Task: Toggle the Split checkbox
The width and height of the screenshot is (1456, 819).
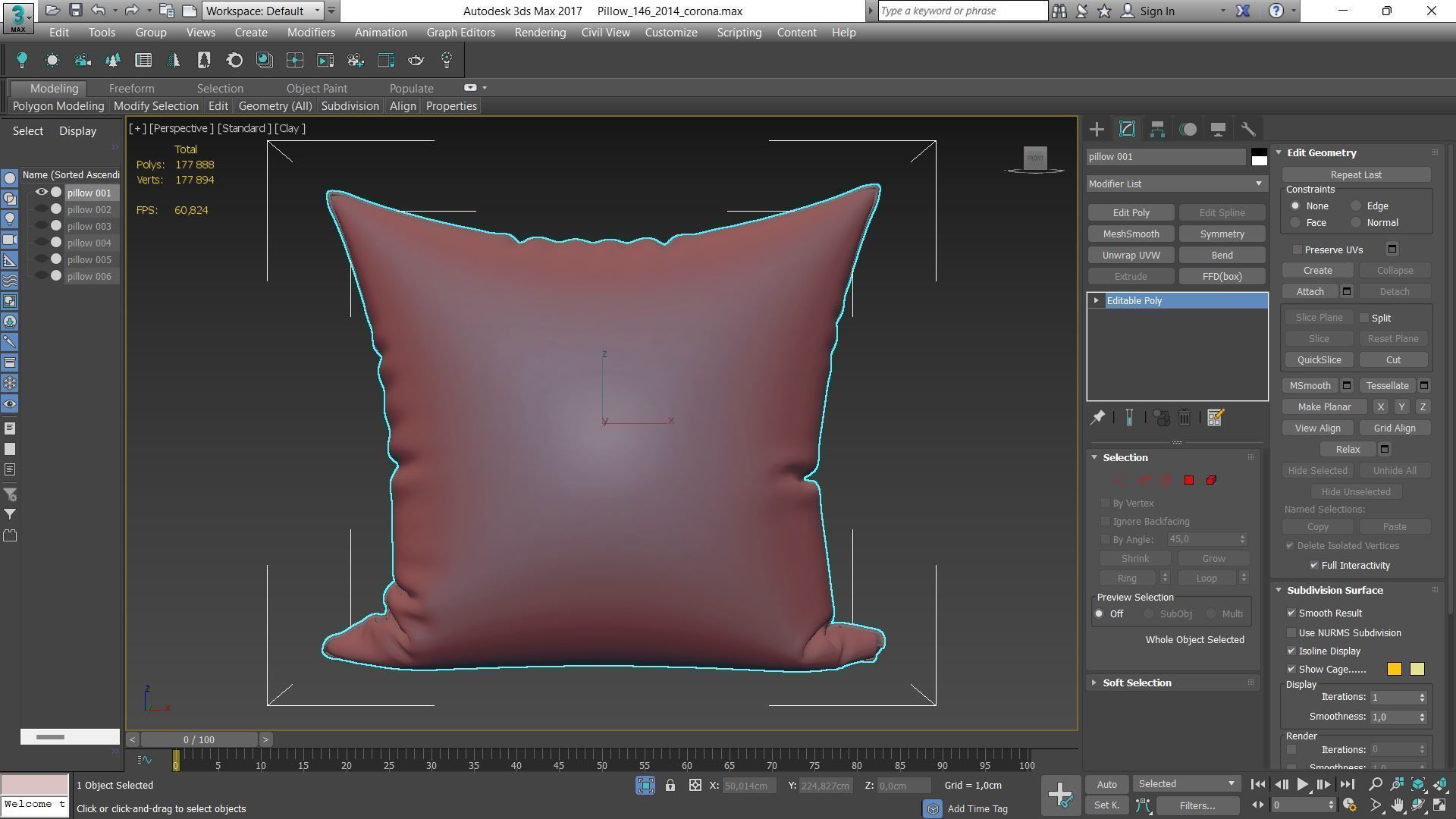Action: (1364, 318)
